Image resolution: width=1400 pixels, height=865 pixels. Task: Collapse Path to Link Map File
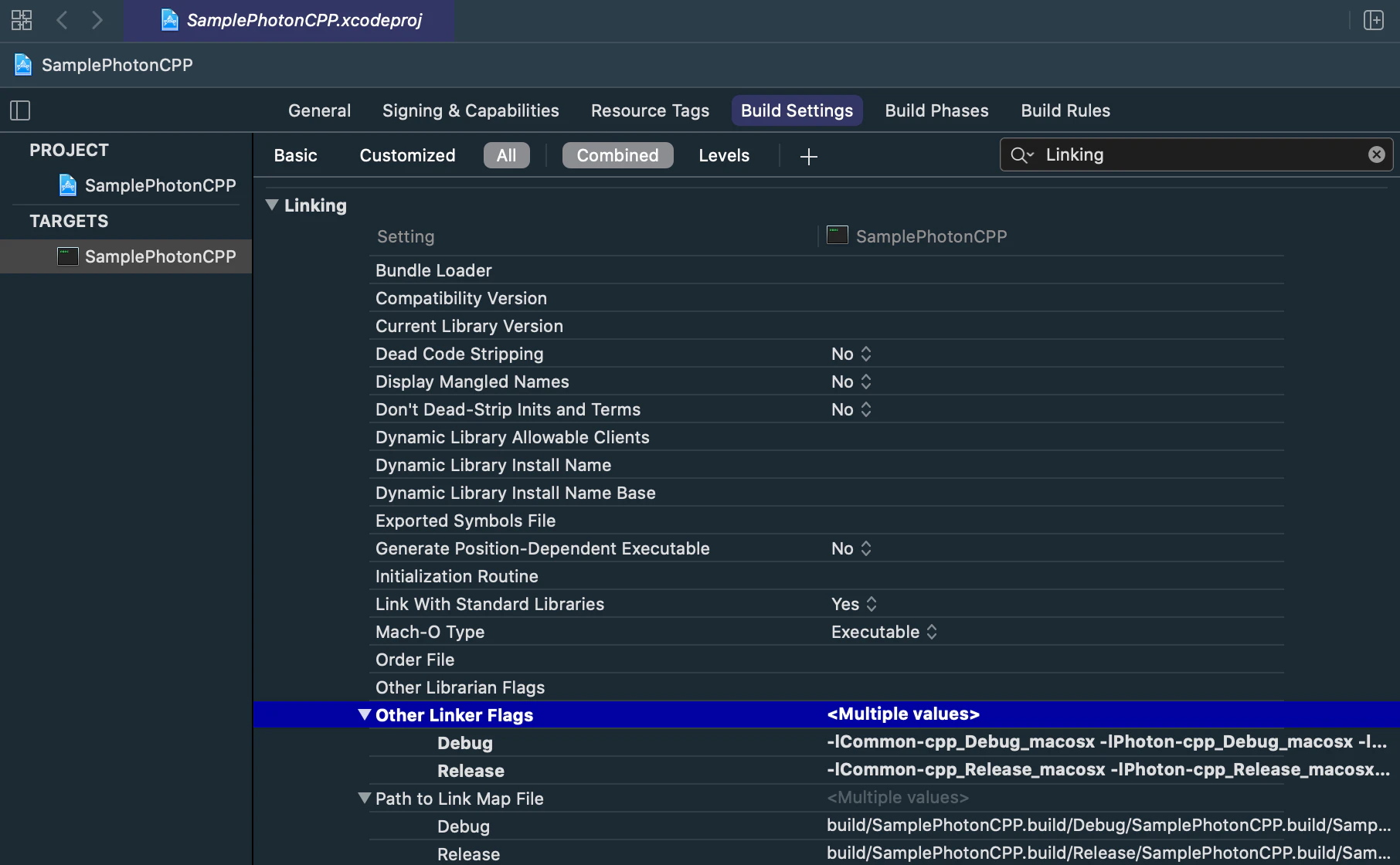click(365, 798)
